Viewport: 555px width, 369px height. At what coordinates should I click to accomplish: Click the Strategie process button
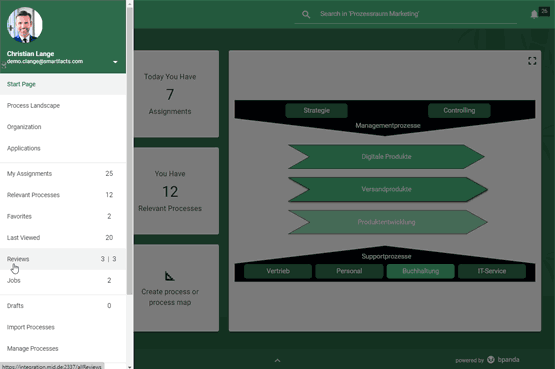(316, 110)
